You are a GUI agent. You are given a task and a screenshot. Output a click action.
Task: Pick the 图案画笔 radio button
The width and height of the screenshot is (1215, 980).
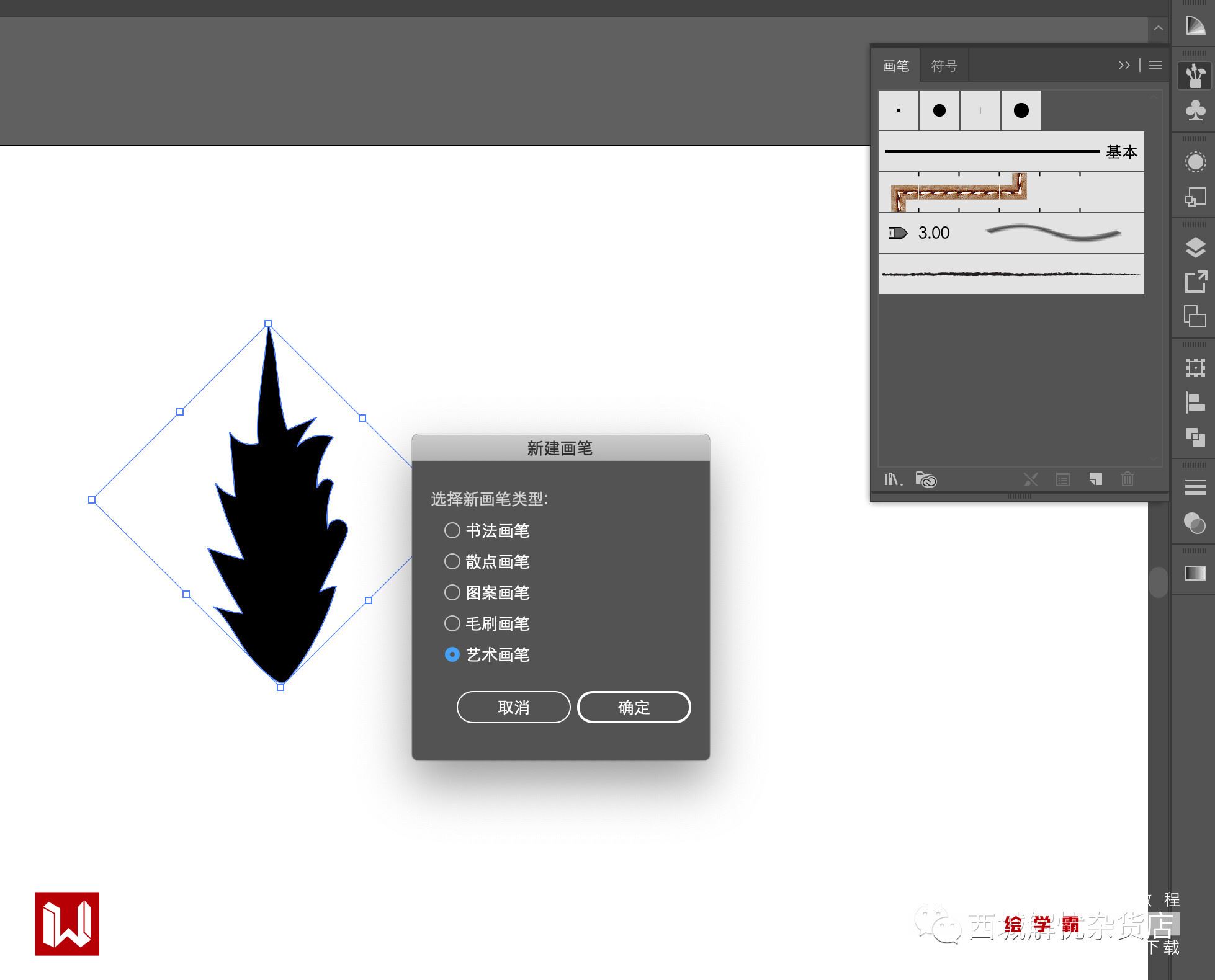(x=452, y=592)
